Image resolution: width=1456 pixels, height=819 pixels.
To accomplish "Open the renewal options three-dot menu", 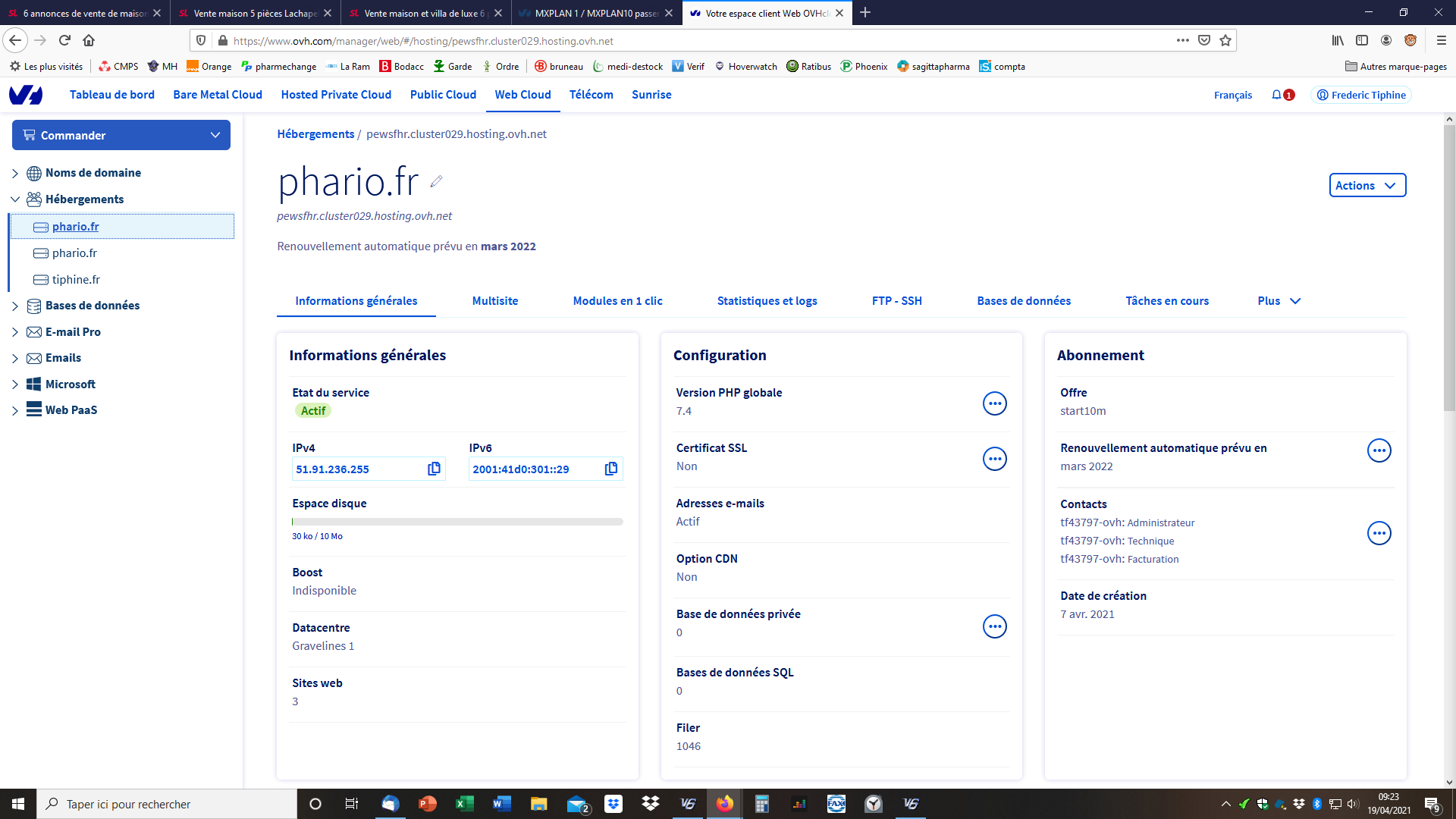I will pos(1379,450).
